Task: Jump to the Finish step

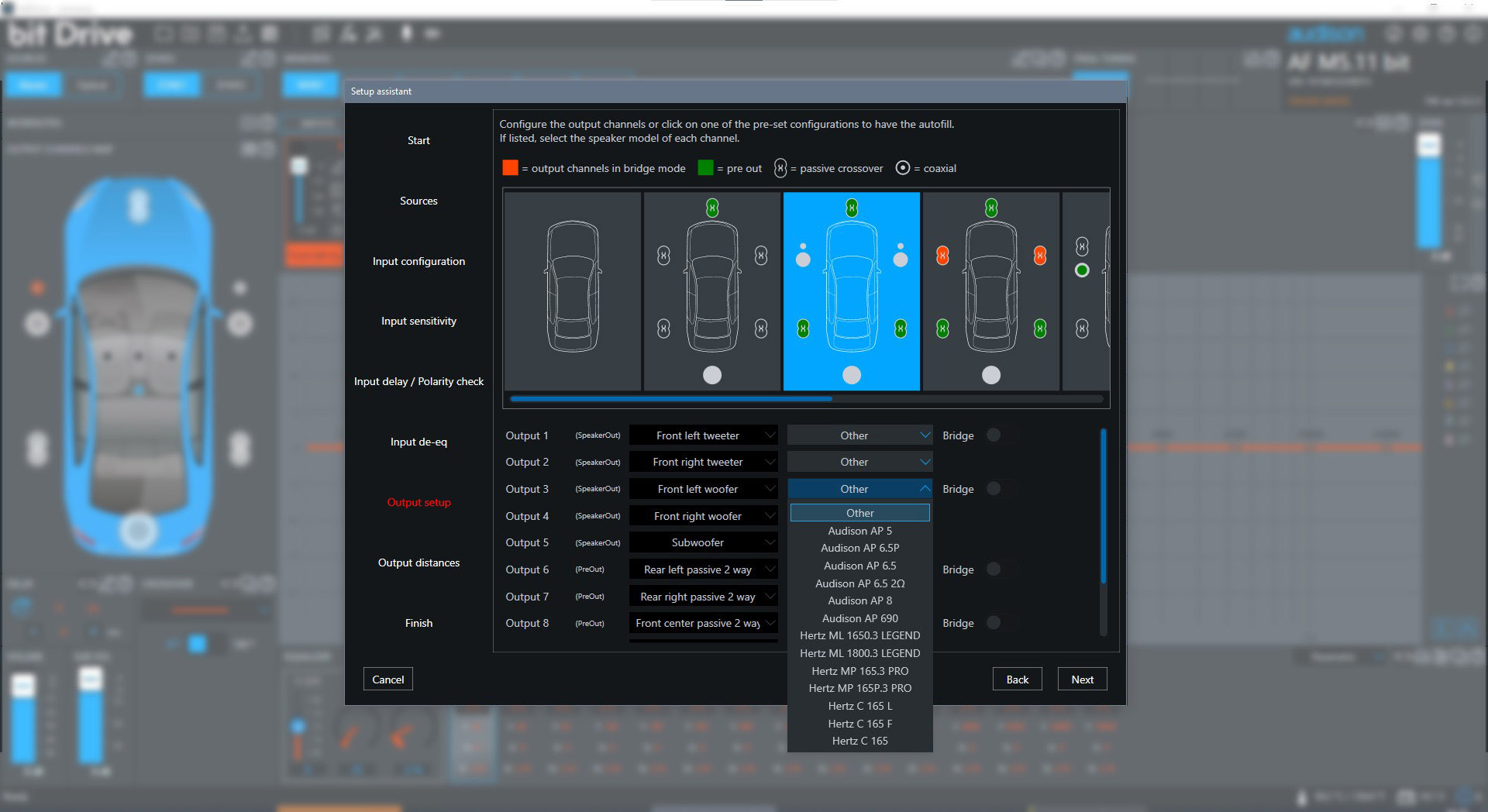Action: (418, 623)
